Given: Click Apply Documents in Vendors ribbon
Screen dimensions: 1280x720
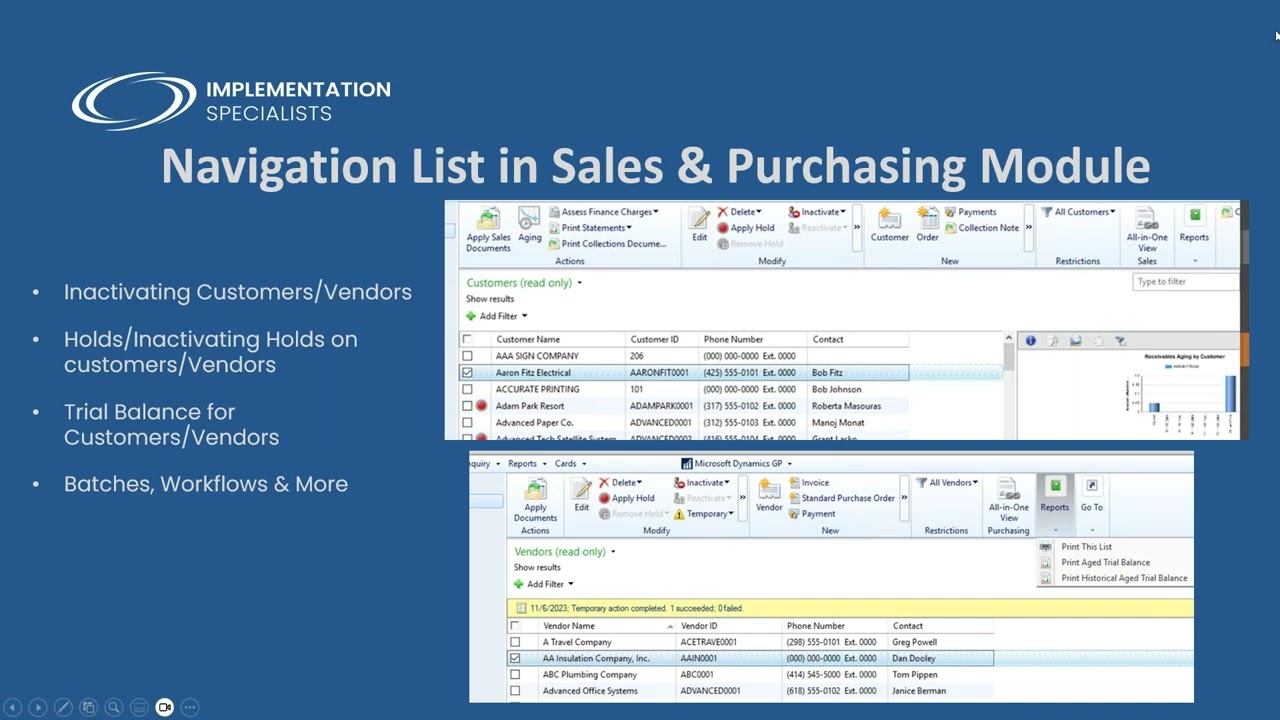Looking at the screenshot, I should [535, 500].
